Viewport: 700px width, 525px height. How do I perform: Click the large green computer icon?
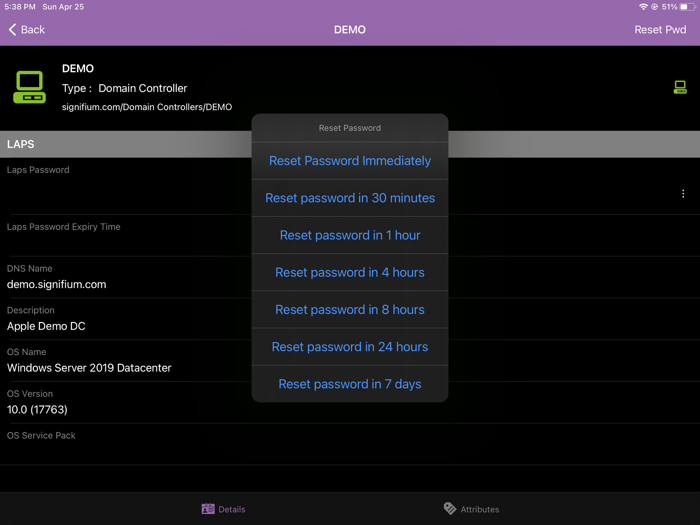point(29,87)
